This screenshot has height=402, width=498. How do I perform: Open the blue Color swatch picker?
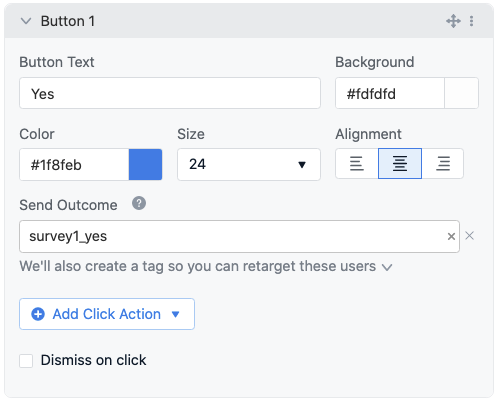tap(146, 165)
